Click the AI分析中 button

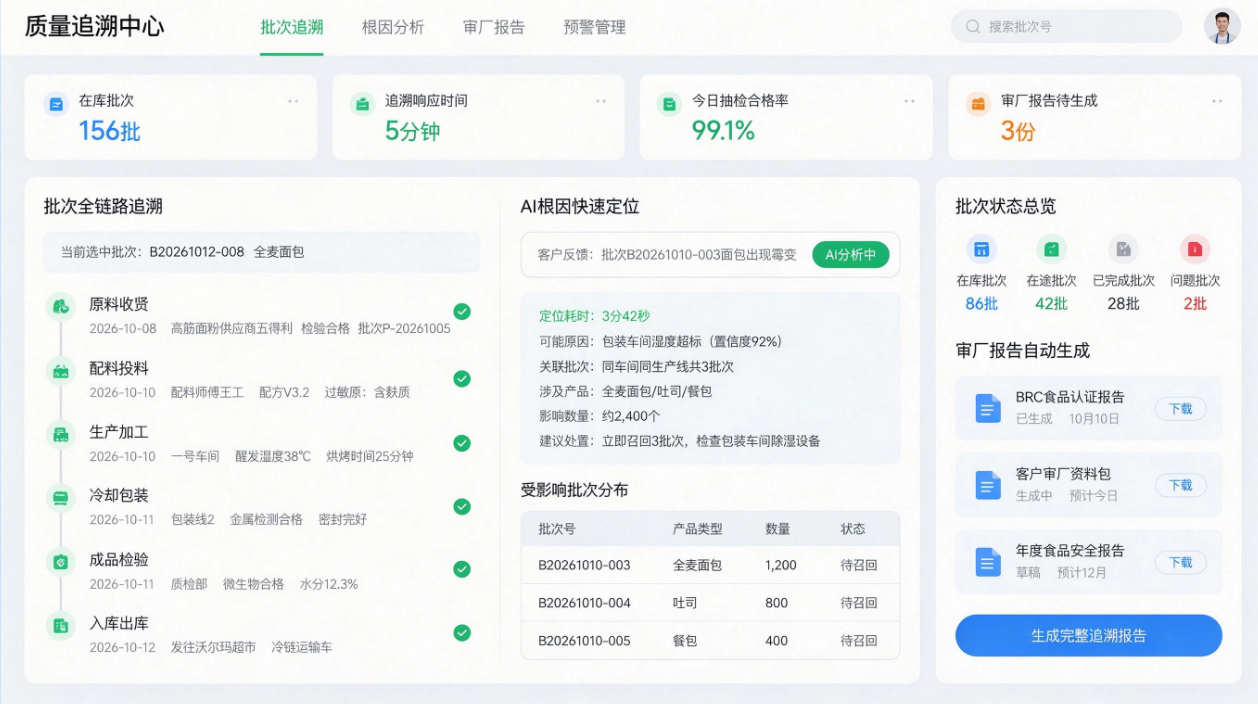pyautogui.click(x=850, y=255)
